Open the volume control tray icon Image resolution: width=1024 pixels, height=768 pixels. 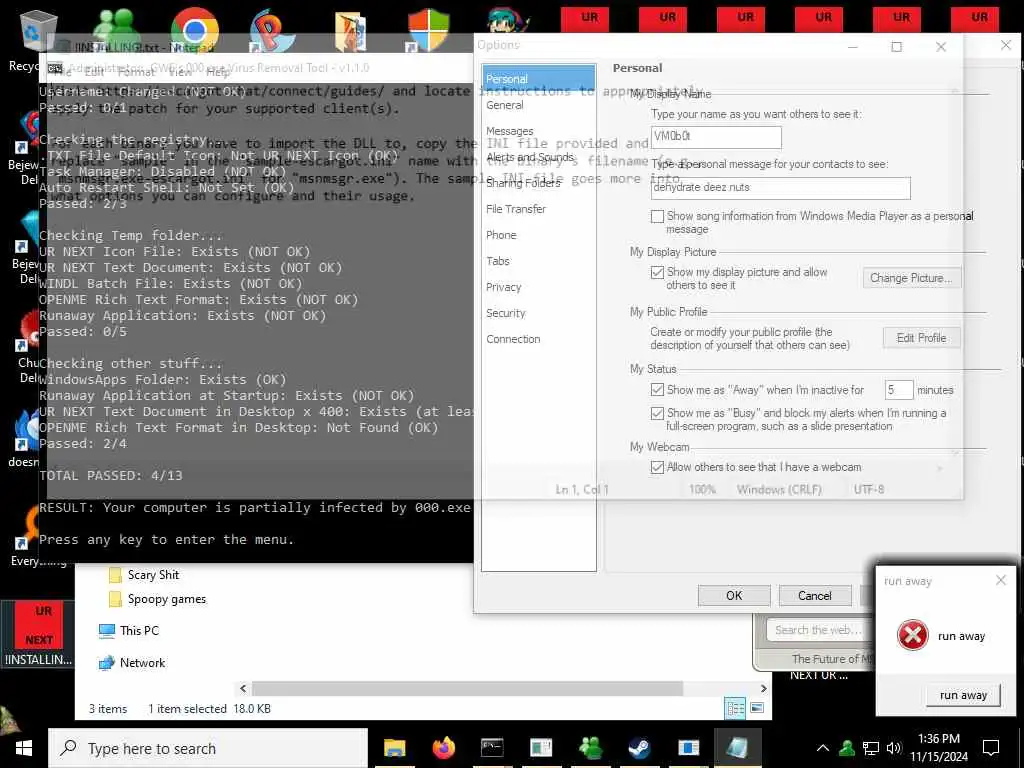[893, 748]
